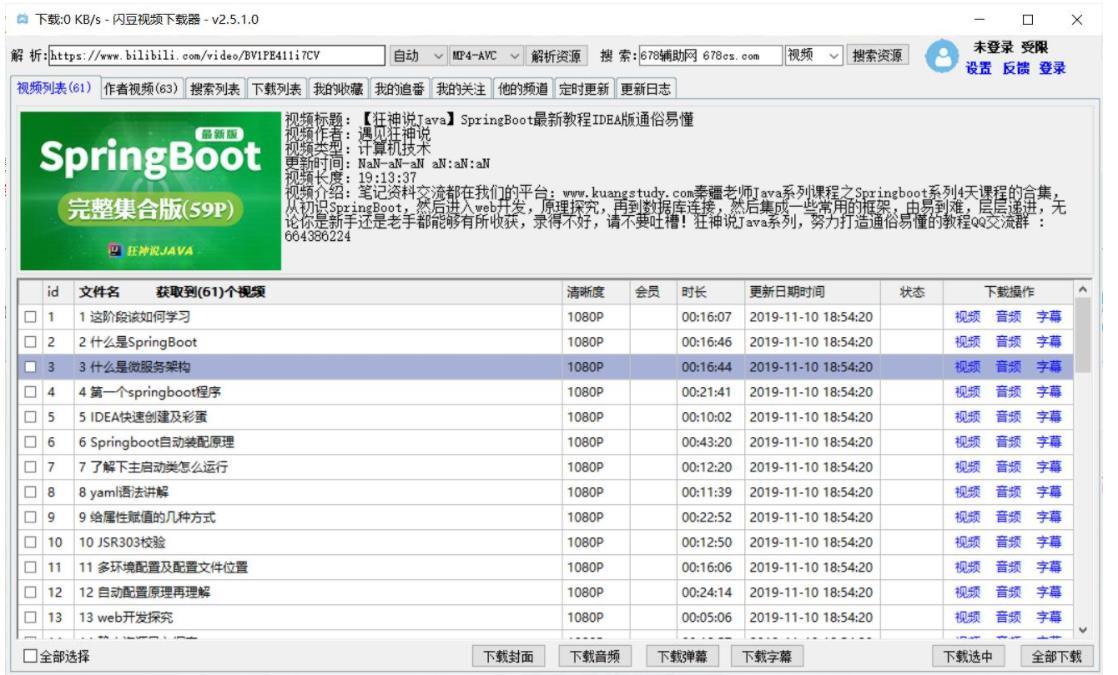Check the box for row 5 IDEA video
The image size is (1118, 675).
[x=30, y=417]
